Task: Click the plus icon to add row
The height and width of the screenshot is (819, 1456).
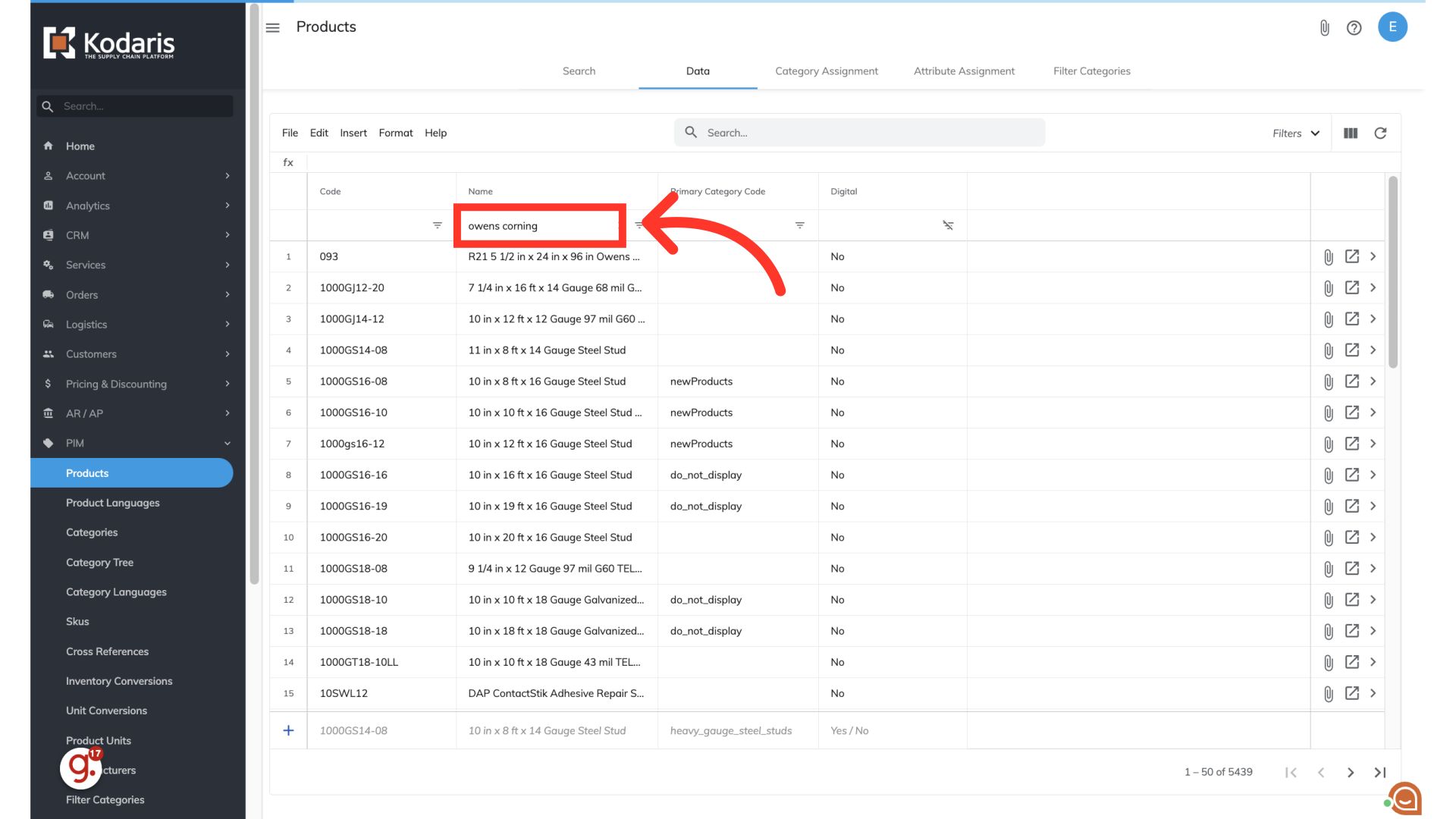Action: [288, 730]
